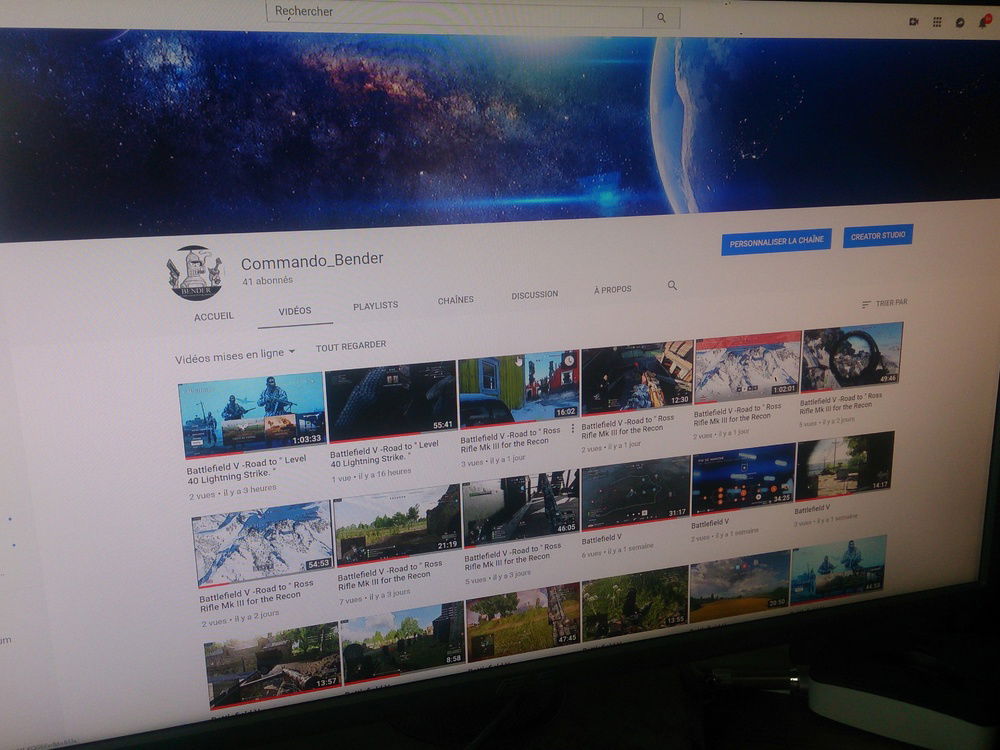This screenshot has height=750, width=1000.
Task: Open the Discussion tab
Action: [535, 295]
